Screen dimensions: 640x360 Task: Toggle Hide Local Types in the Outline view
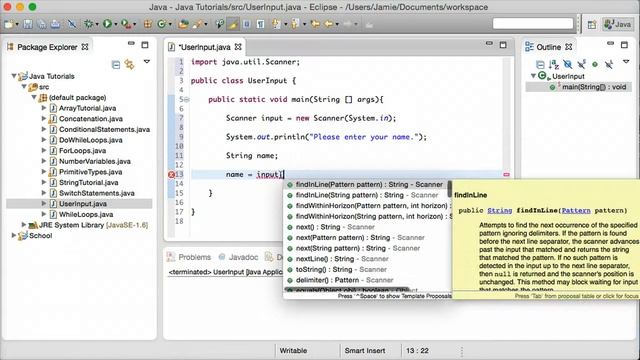coord(609,64)
